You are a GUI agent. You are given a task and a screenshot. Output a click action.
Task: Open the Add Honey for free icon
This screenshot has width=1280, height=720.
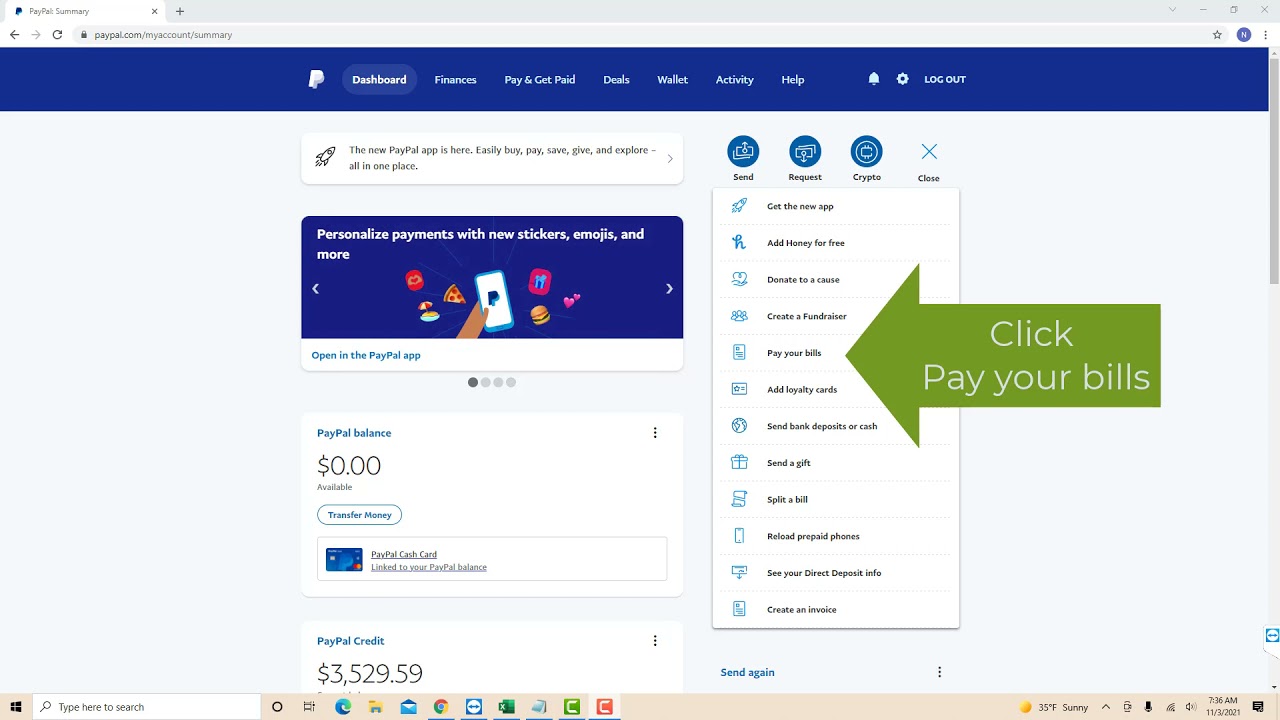[739, 242]
